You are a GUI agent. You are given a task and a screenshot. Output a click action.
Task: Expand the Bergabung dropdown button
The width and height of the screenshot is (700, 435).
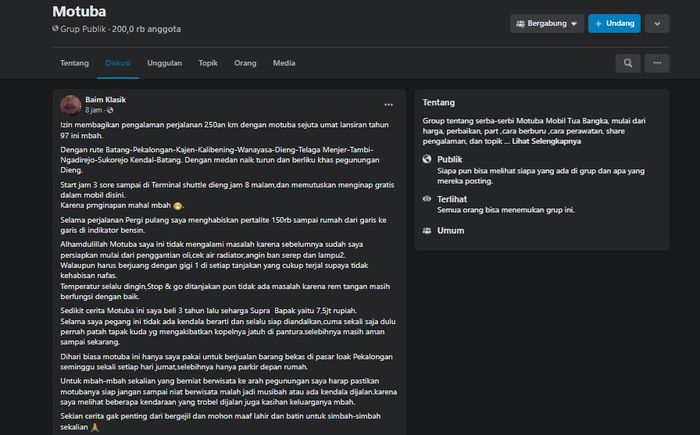pos(547,23)
